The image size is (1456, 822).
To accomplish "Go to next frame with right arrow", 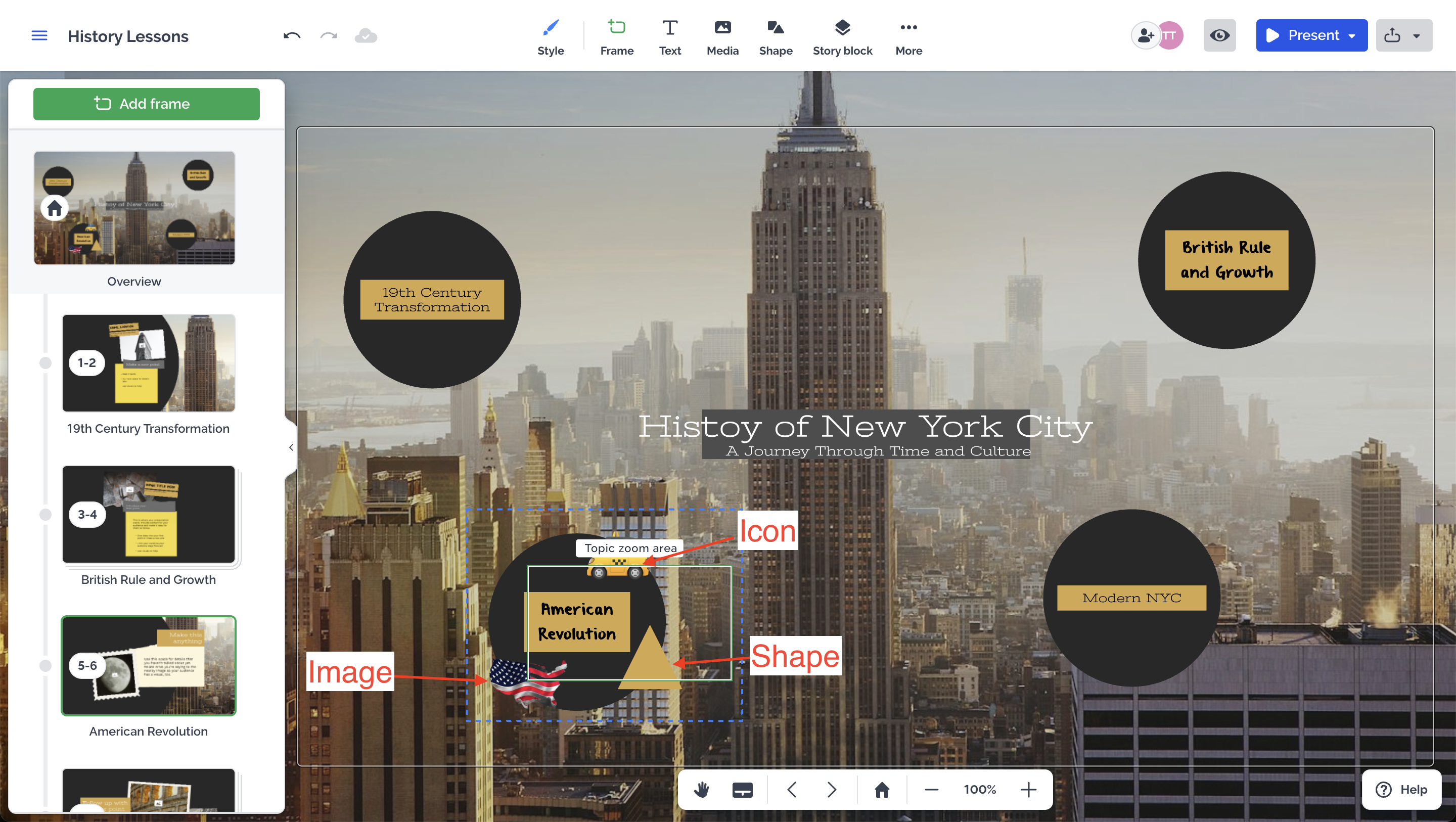I will [832, 790].
